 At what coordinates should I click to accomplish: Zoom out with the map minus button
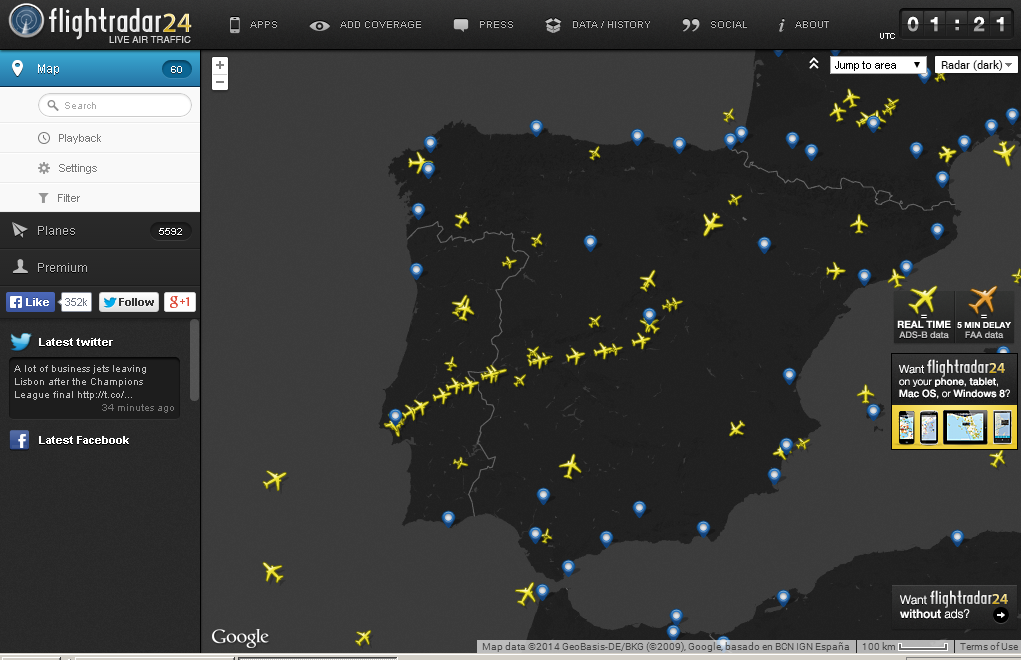(220, 82)
